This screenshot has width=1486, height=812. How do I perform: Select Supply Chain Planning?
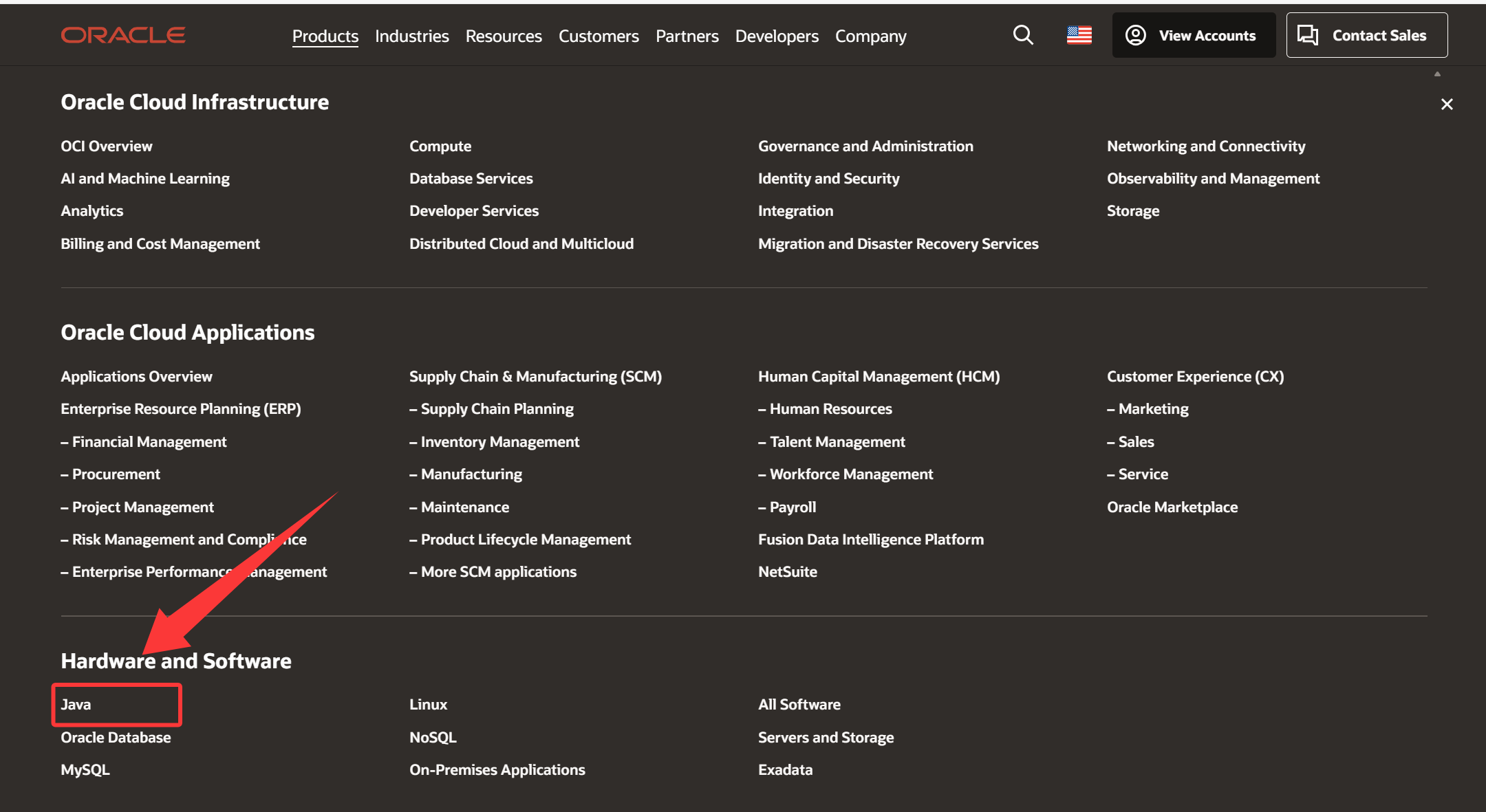491,408
